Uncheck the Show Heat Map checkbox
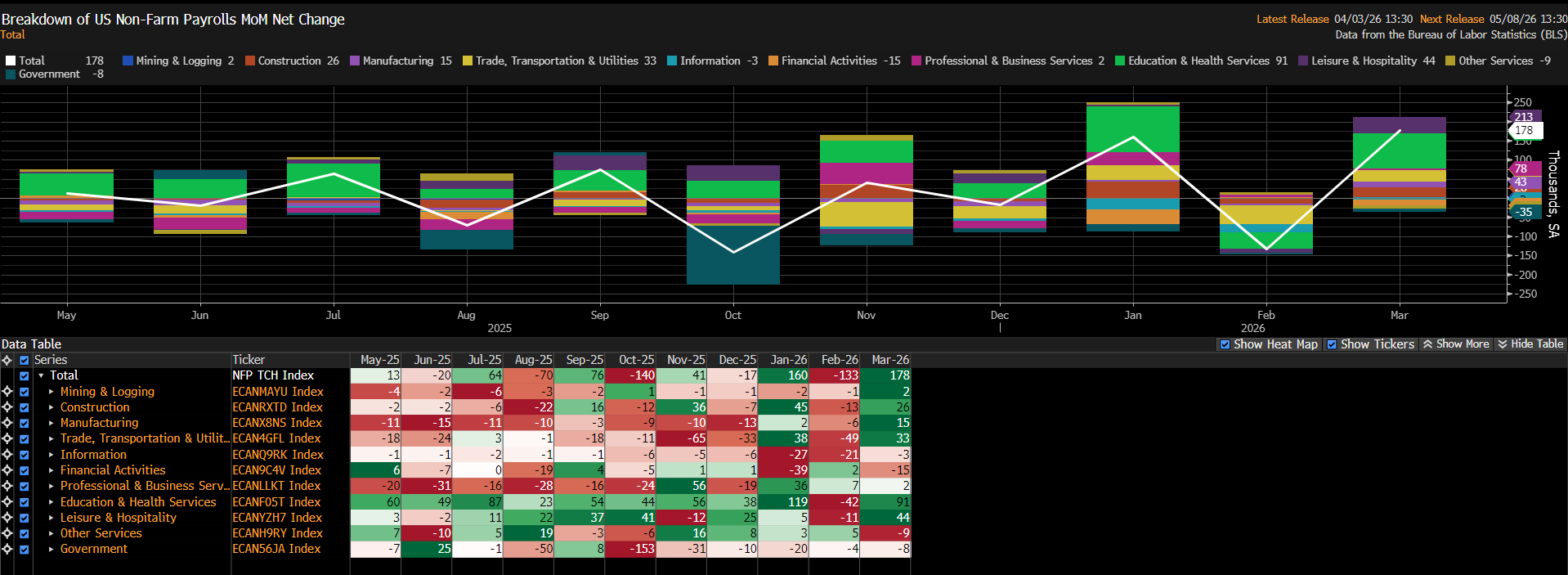Image resolution: width=1568 pixels, height=575 pixels. point(1225,344)
